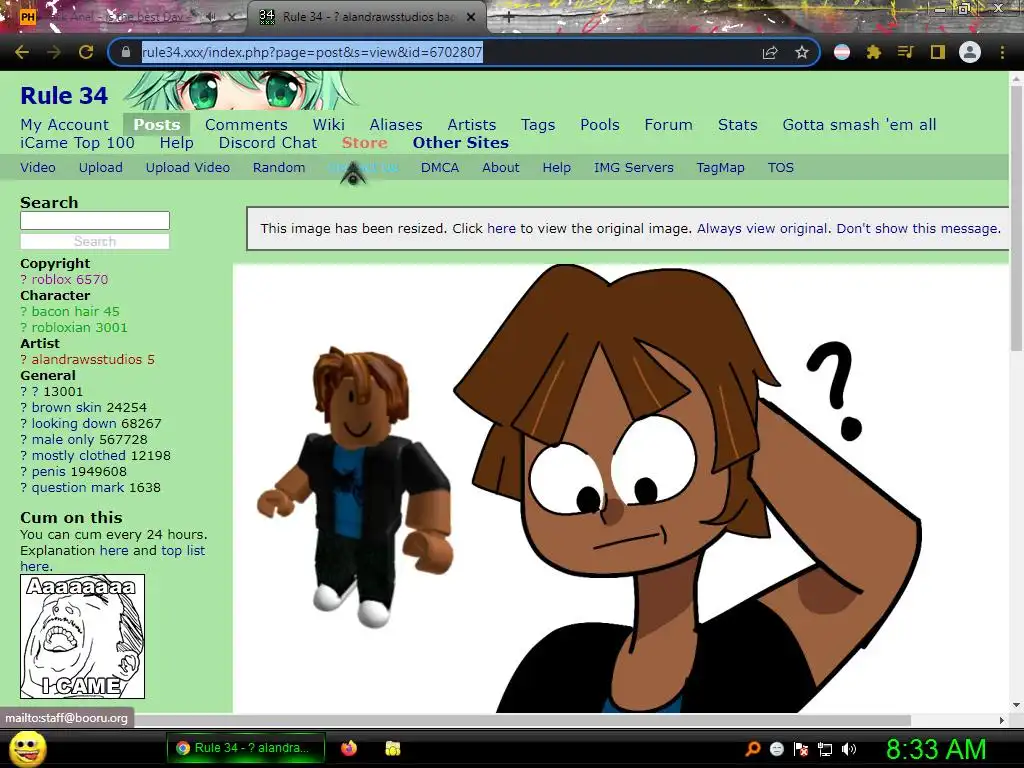Open the Artists page

472,125
